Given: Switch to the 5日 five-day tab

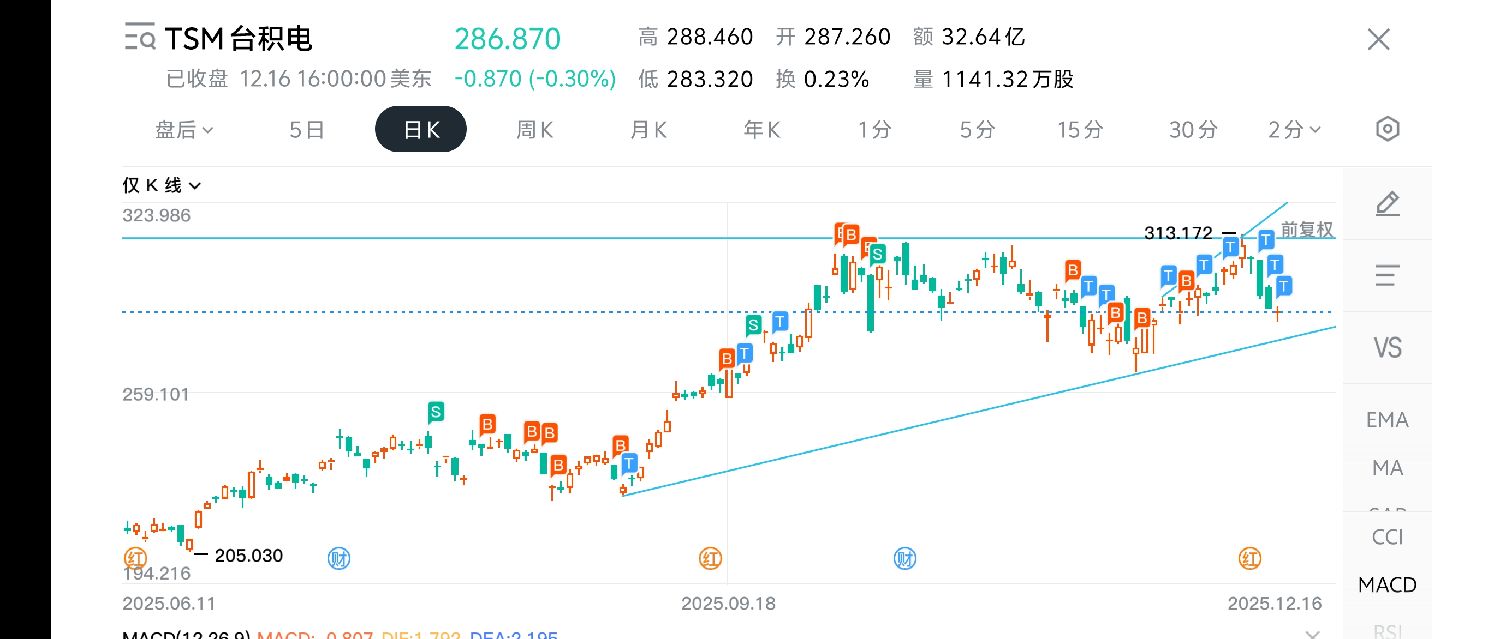Looking at the screenshot, I should tap(307, 129).
